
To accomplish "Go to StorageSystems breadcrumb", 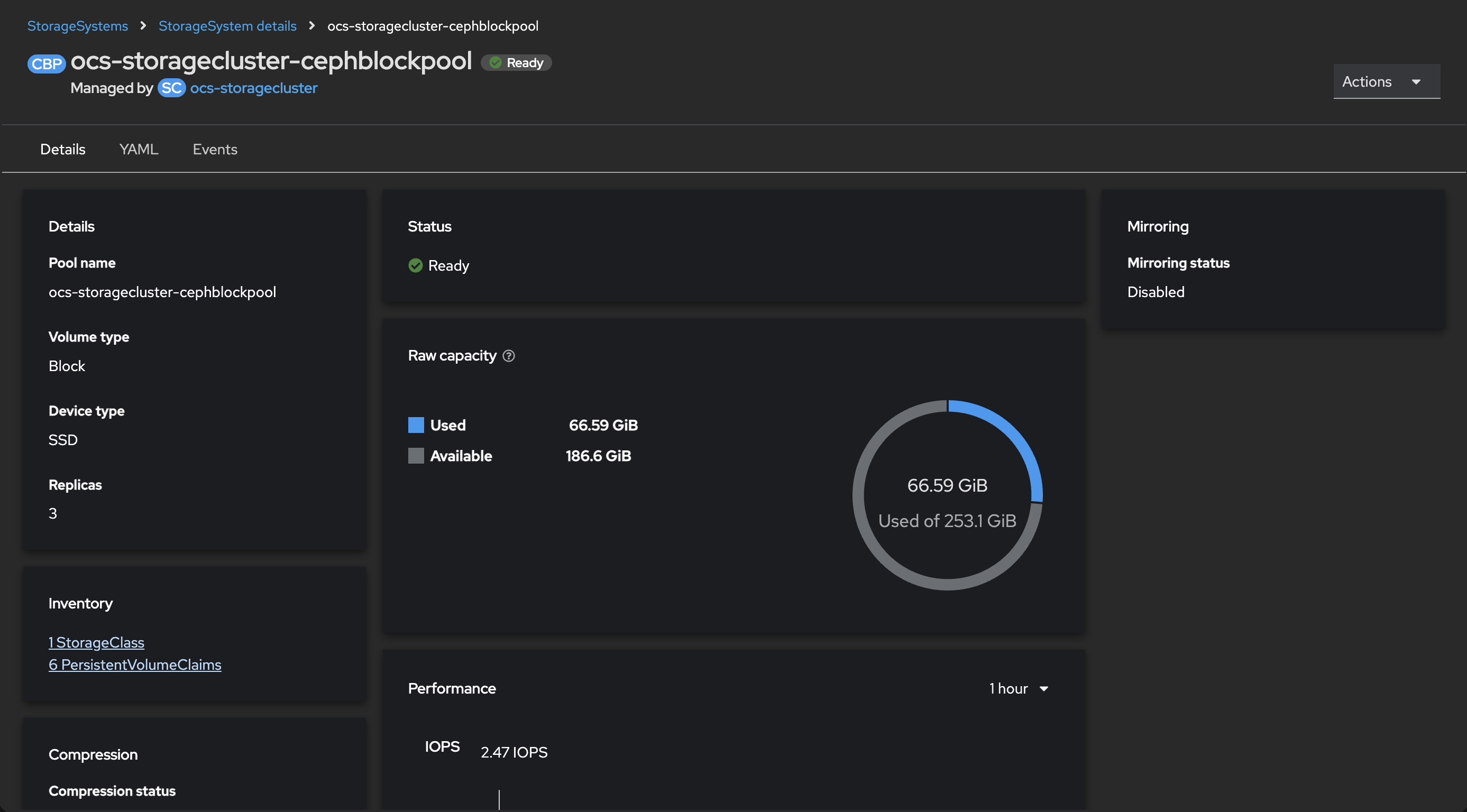I will 77,25.
